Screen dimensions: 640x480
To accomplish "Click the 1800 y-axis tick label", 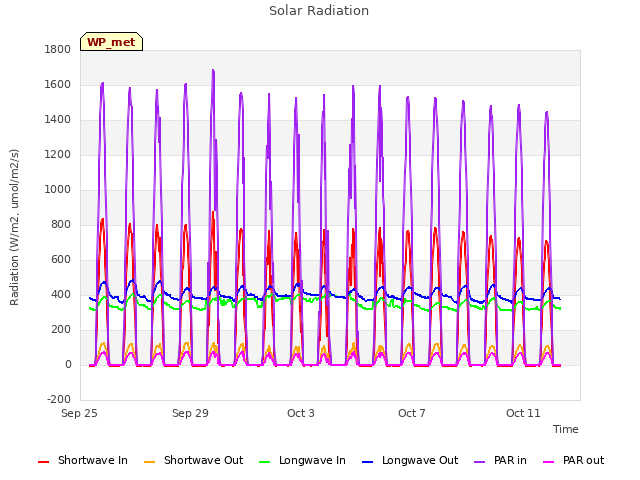I will click(x=58, y=49).
